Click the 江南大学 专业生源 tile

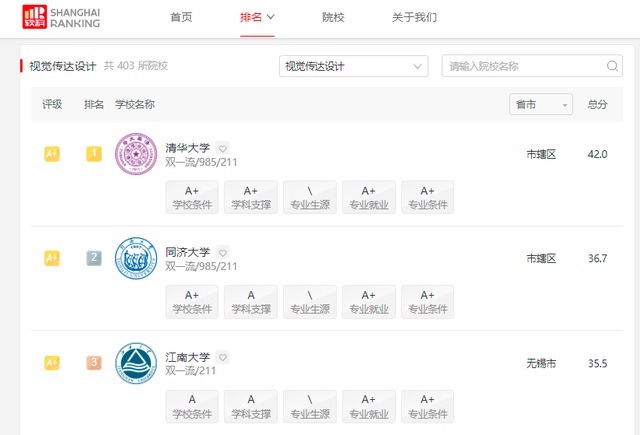click(x=310, y=406)
